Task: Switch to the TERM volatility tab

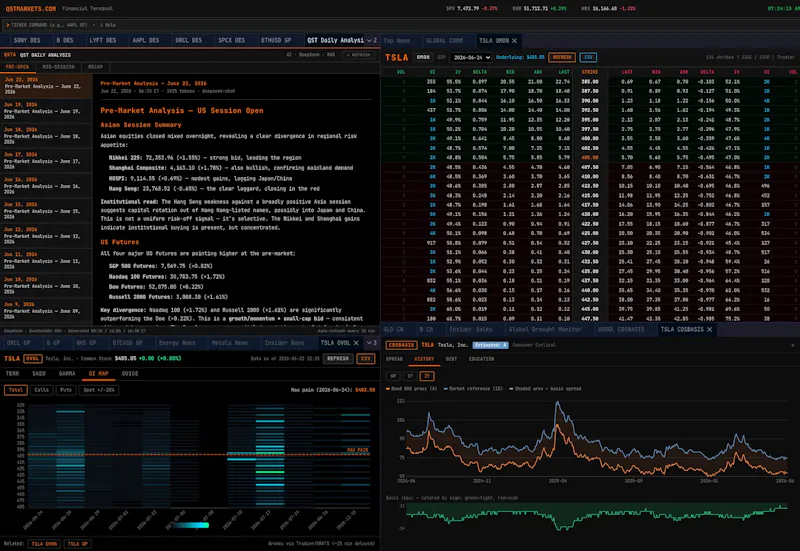Action: (x=12, y=374)
